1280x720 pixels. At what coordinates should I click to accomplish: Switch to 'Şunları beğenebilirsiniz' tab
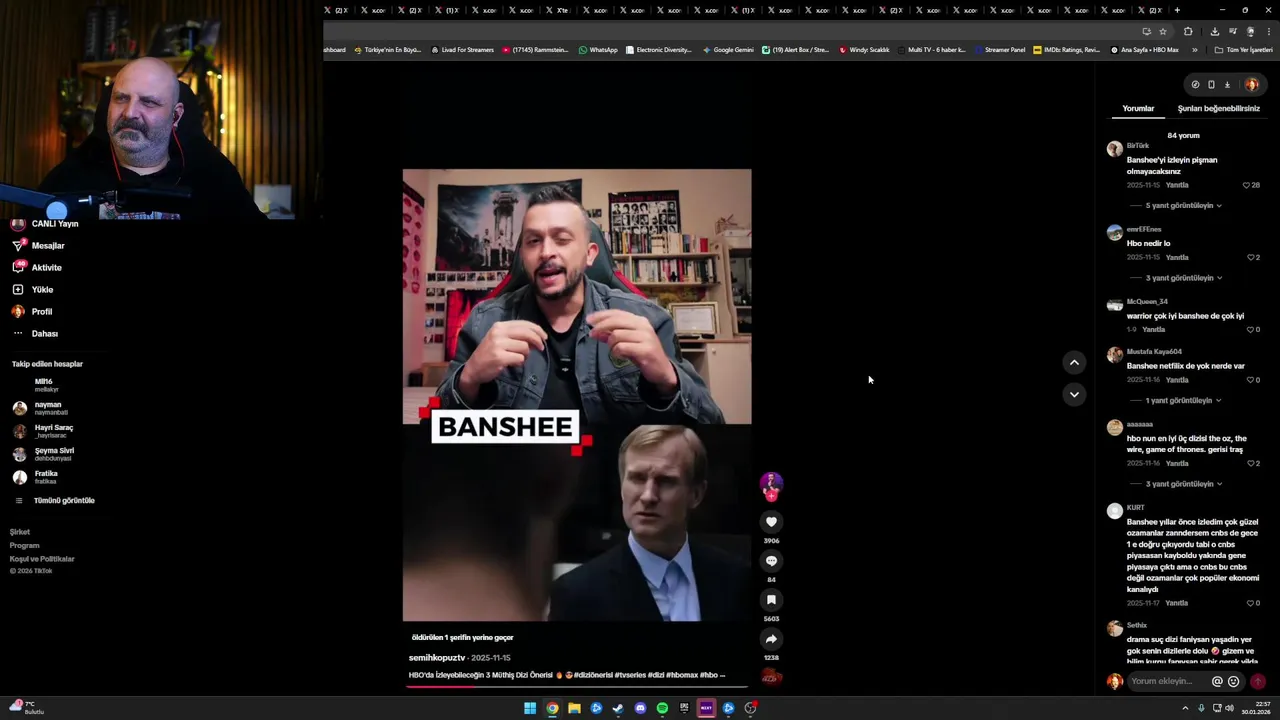1218,108
